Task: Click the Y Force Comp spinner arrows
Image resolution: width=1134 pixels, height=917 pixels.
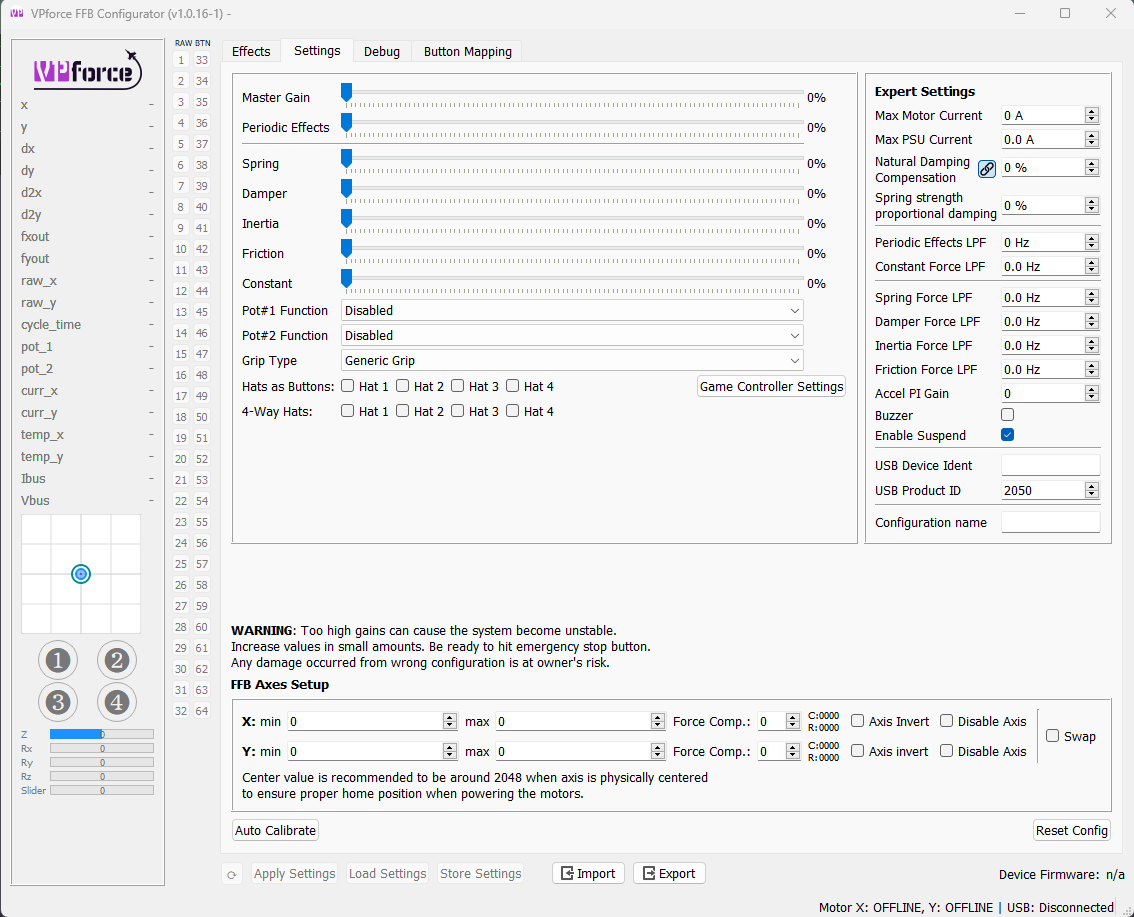Action: (x=793, y=751)
